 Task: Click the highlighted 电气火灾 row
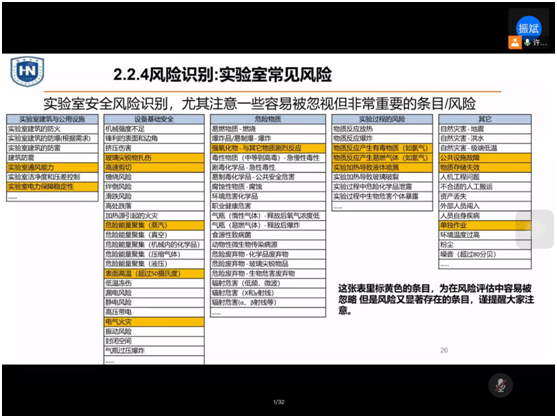click(154, 322)
